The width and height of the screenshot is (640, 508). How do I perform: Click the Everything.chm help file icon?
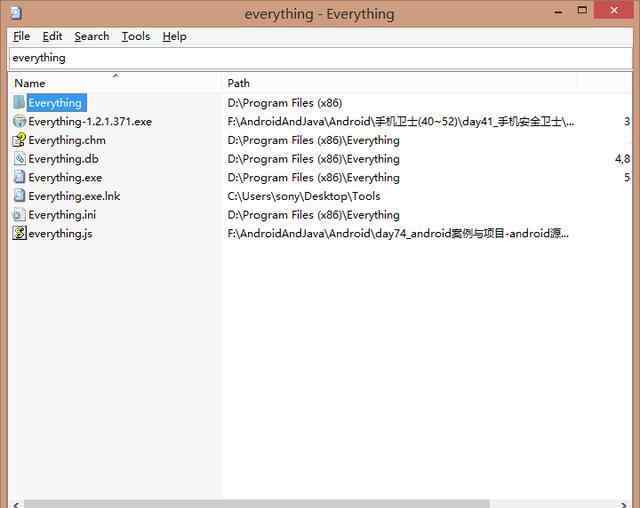click(19, 140)
